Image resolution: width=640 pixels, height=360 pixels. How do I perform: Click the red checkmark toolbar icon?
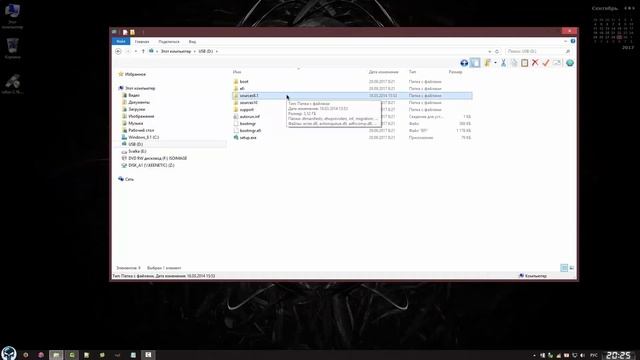tap(546, 63)
